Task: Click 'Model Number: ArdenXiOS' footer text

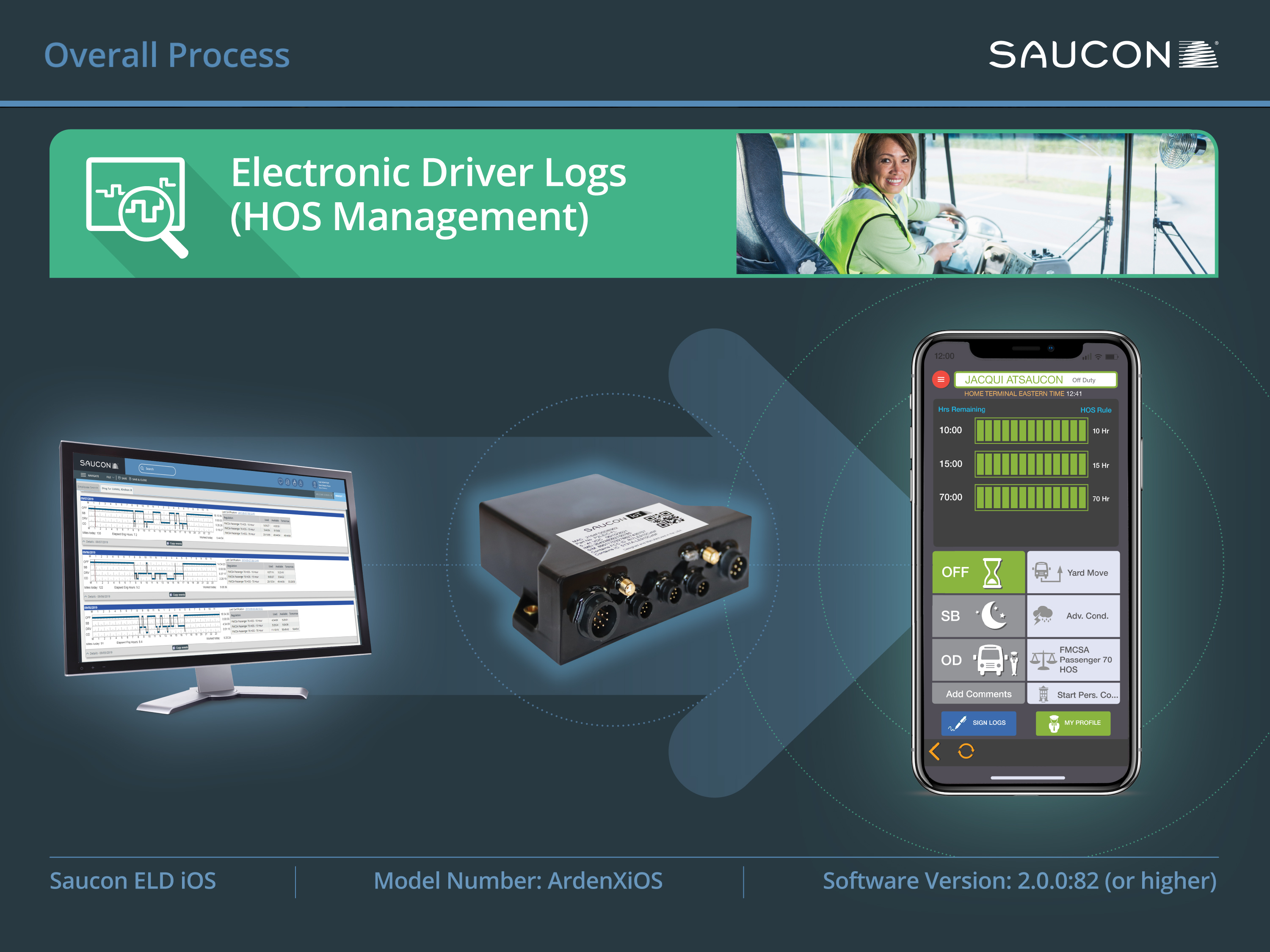Action: [518, 881]
